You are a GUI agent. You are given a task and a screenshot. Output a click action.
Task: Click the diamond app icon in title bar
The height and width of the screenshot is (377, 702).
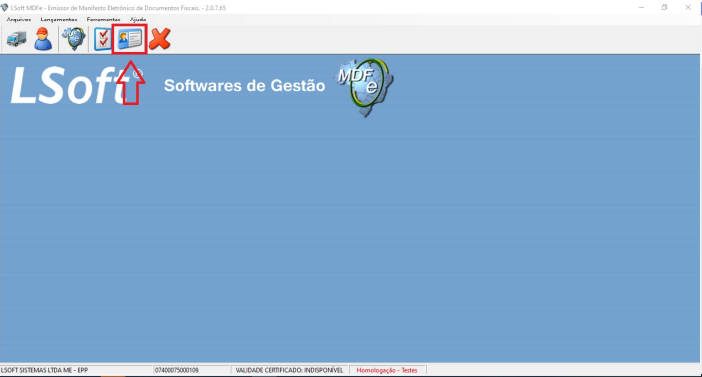[4, 8]
